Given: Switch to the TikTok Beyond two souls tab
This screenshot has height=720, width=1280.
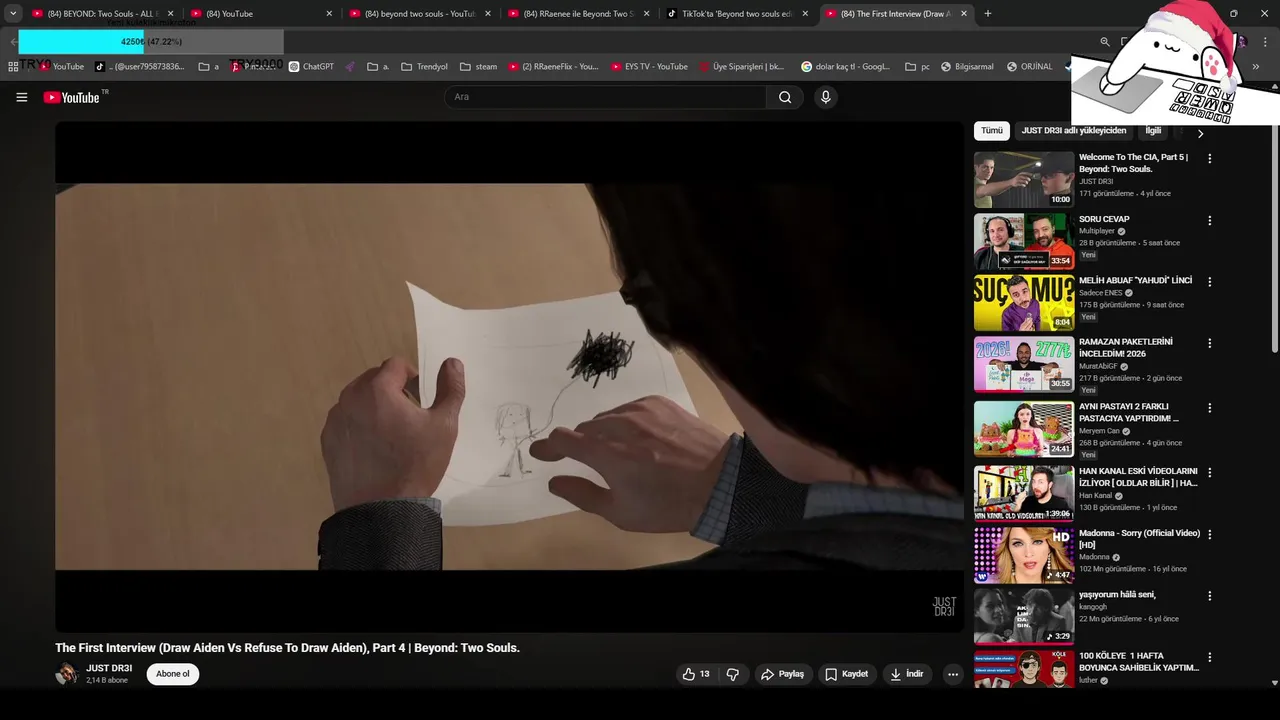Looking at the screenshot, I should (x=738, y=14).
